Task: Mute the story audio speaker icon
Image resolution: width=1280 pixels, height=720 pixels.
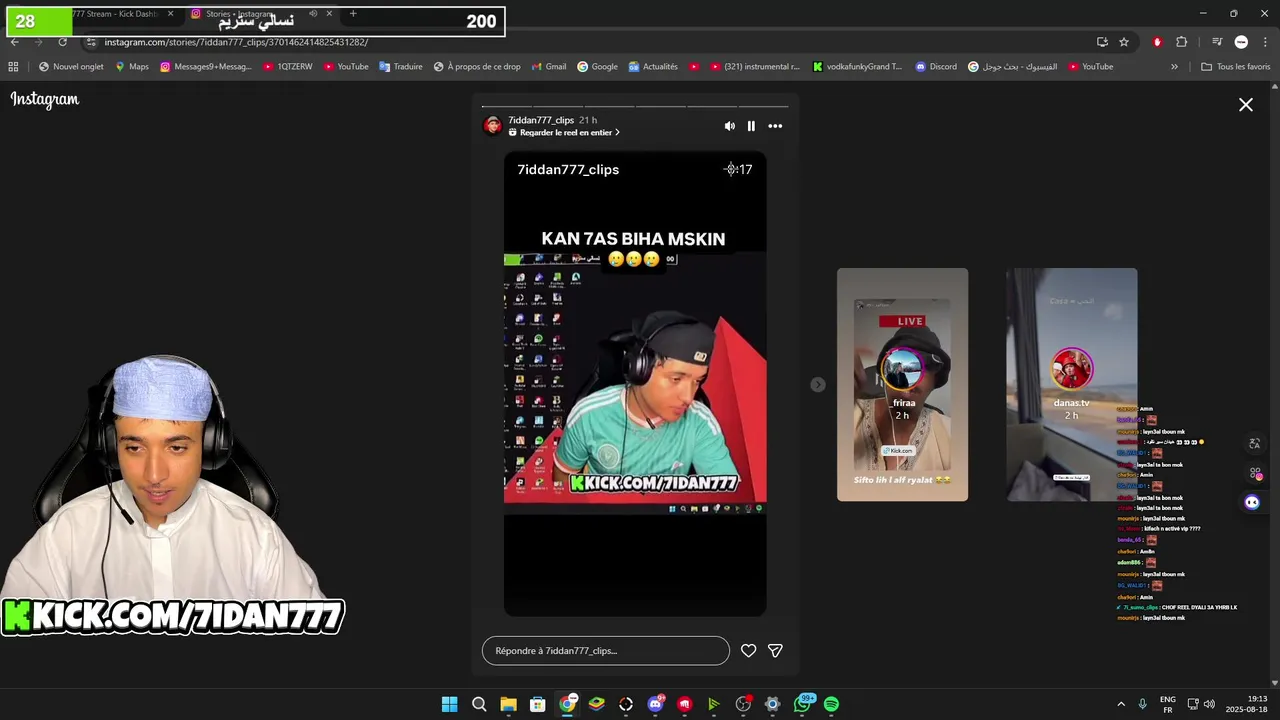Action: coord(729,126)
